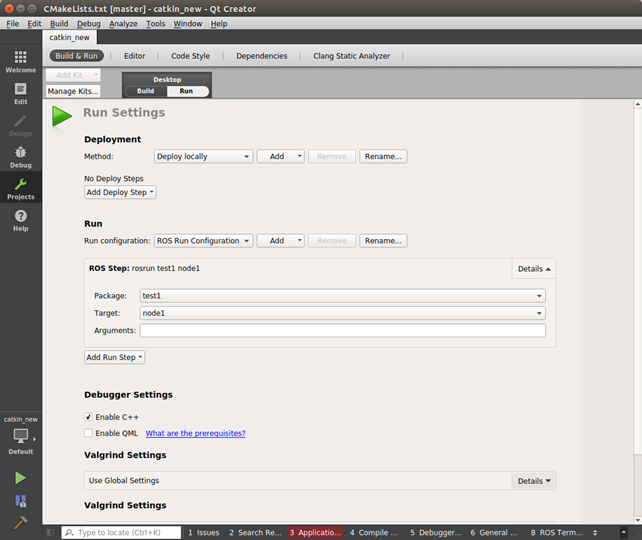Open the Tools menu

click(x=156, y=24)
